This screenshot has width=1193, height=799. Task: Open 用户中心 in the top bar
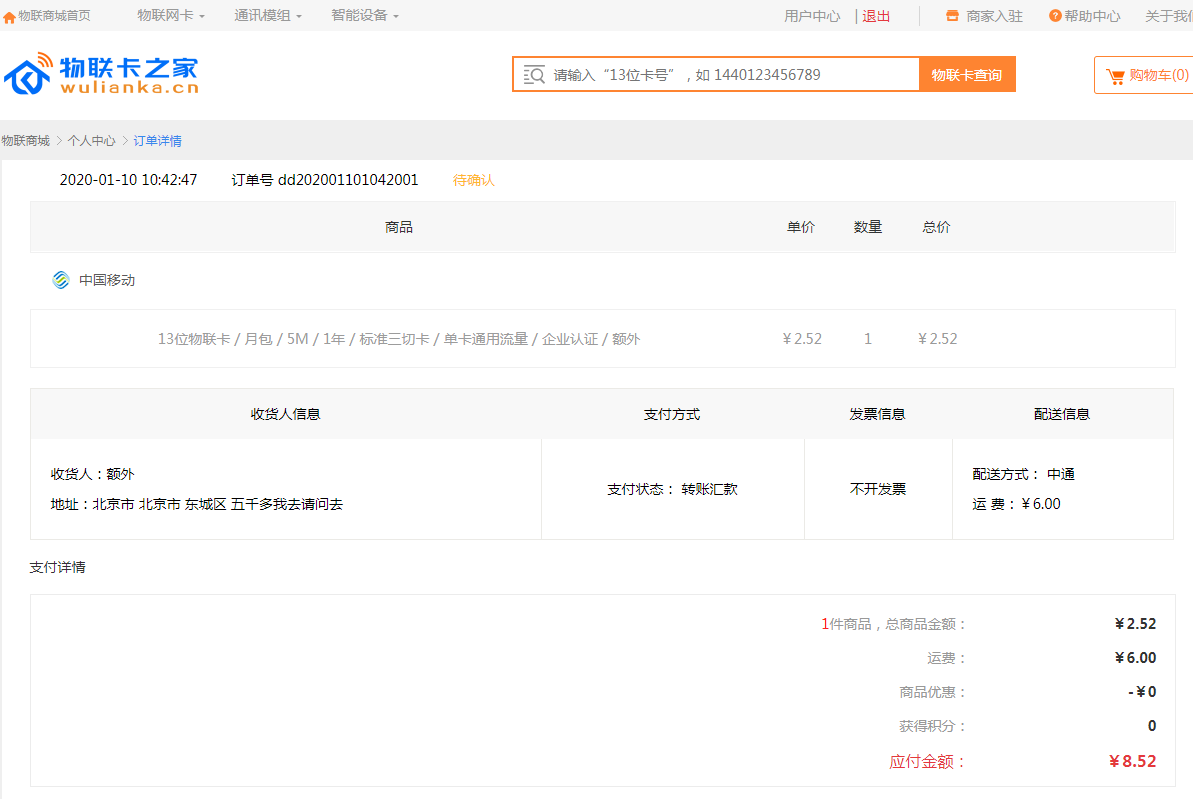point(812,16)
